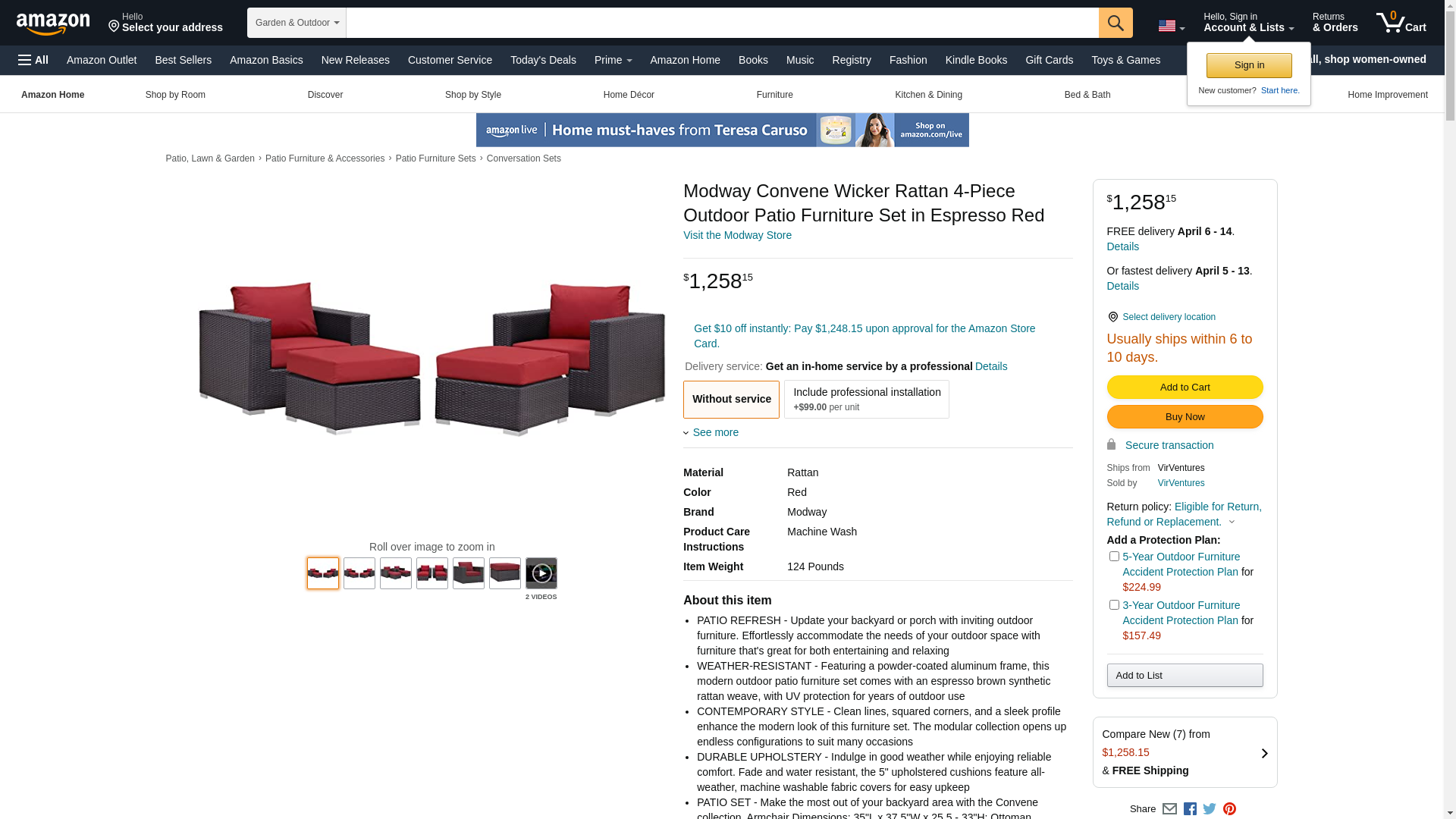The height and width of the screenshot is (819, 1456).
Task: Share via email envelope icon
Action: tap(1169, 809)
